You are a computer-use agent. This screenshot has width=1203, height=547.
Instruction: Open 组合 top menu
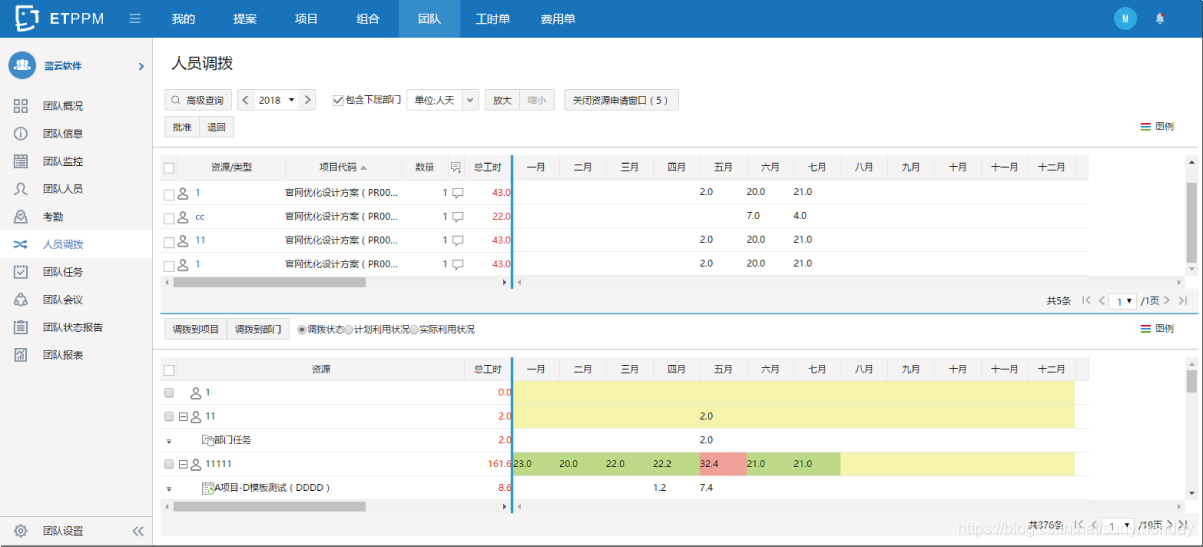(x=367, y=19)
